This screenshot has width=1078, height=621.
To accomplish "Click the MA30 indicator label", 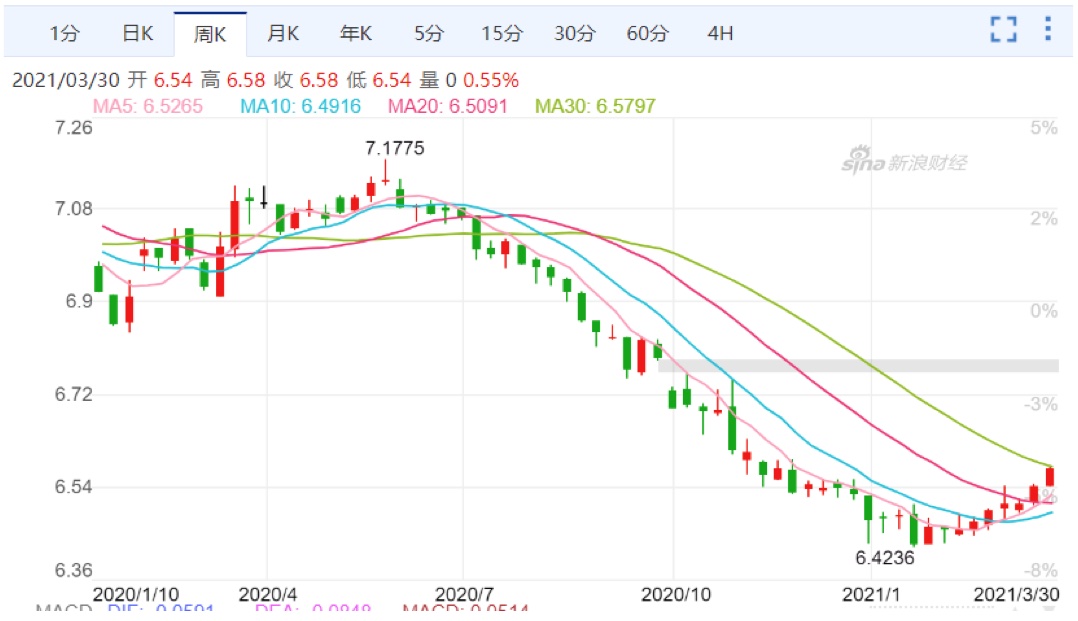I will (x=596, y=106).
